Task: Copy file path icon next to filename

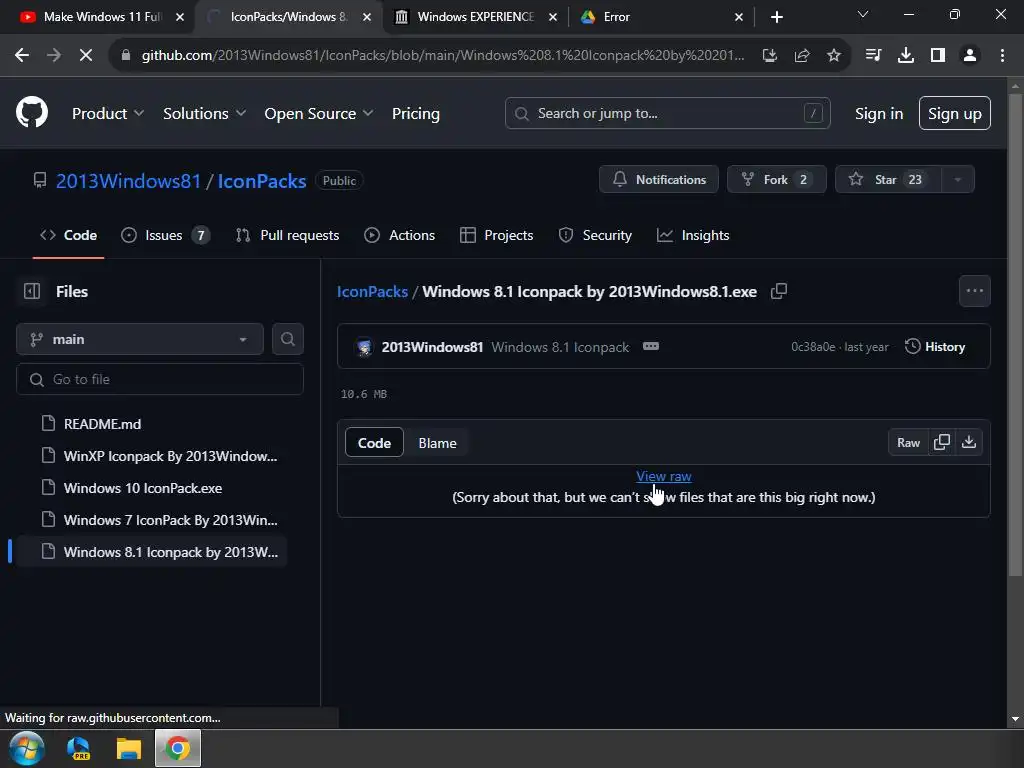Action: coord(778,291)
